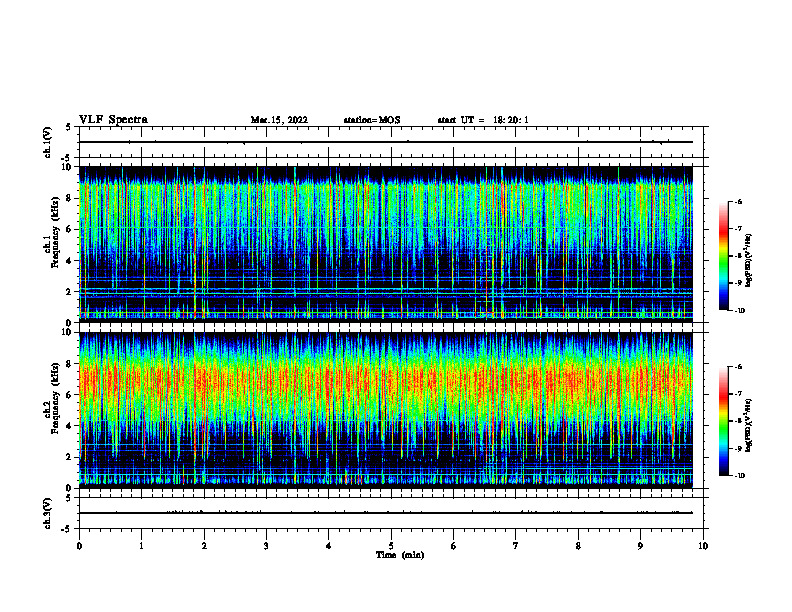
Task: Click the ch.2 frequency axis "6" tick
Action: (69, 395)
